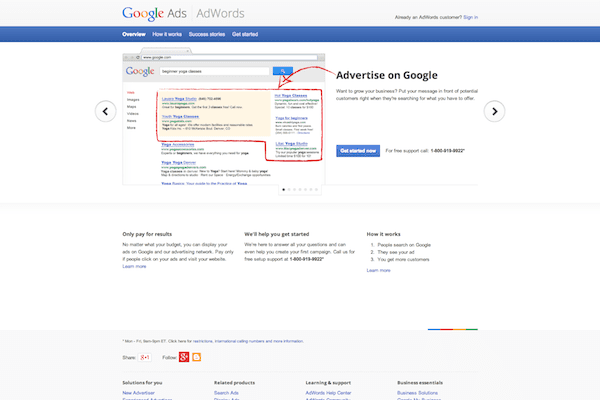600x400 pixels.
Task: Open AdWords Help Center link
Action: click(x=328, y=393)
